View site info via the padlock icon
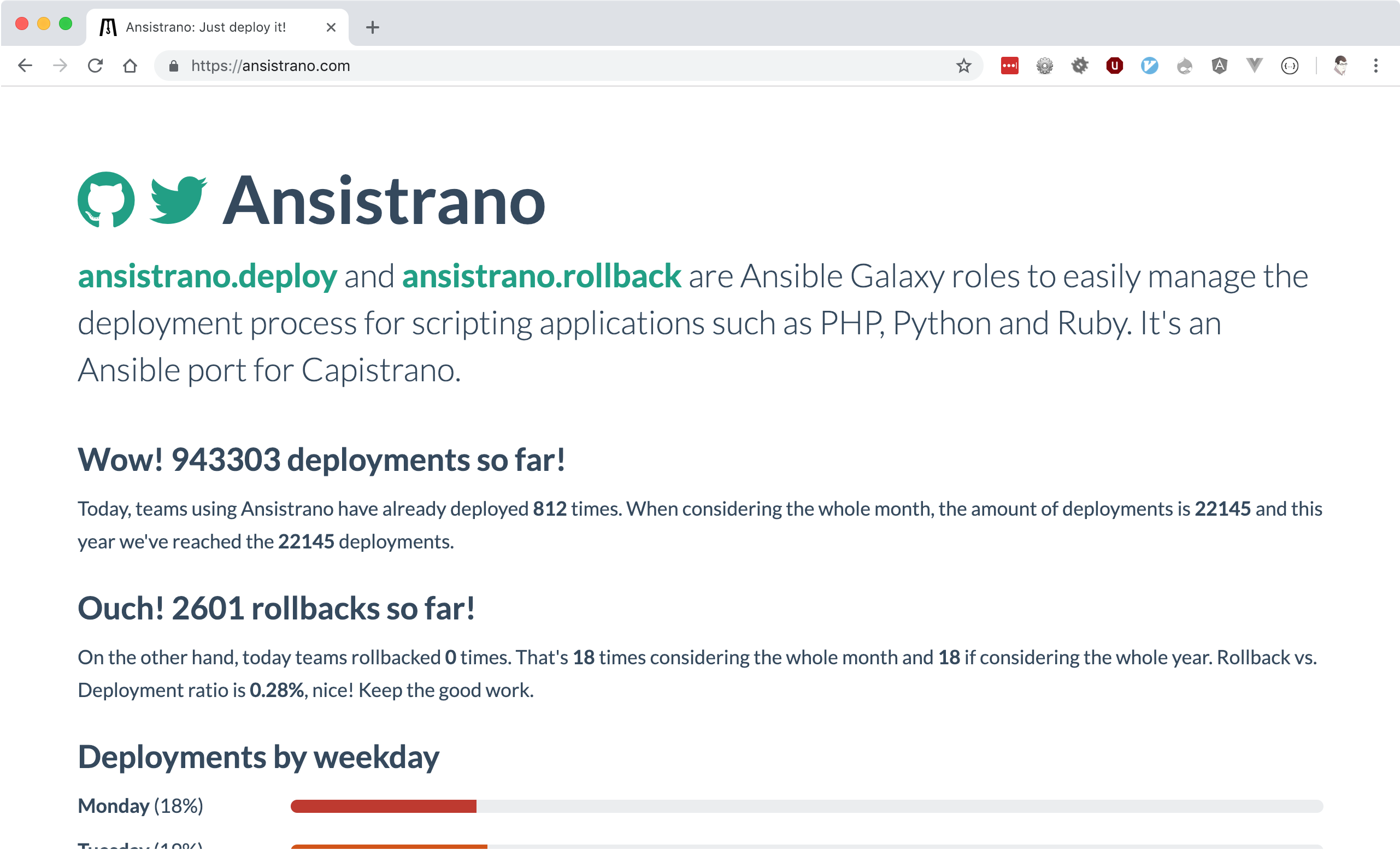 174,66
